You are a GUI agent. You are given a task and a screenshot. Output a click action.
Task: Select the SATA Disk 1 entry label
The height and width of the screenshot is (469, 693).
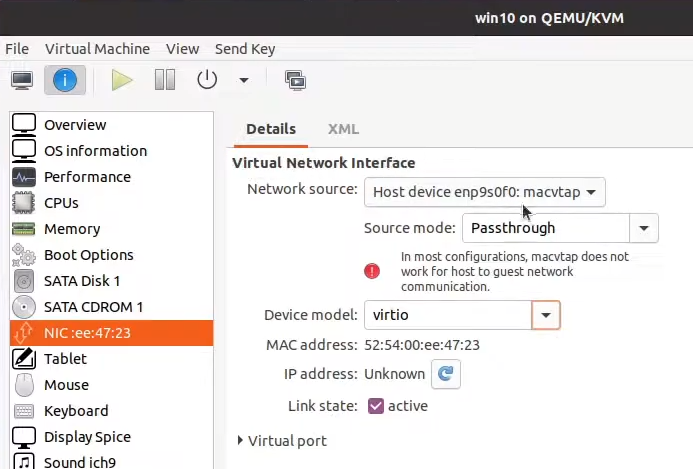click(82, 281)
